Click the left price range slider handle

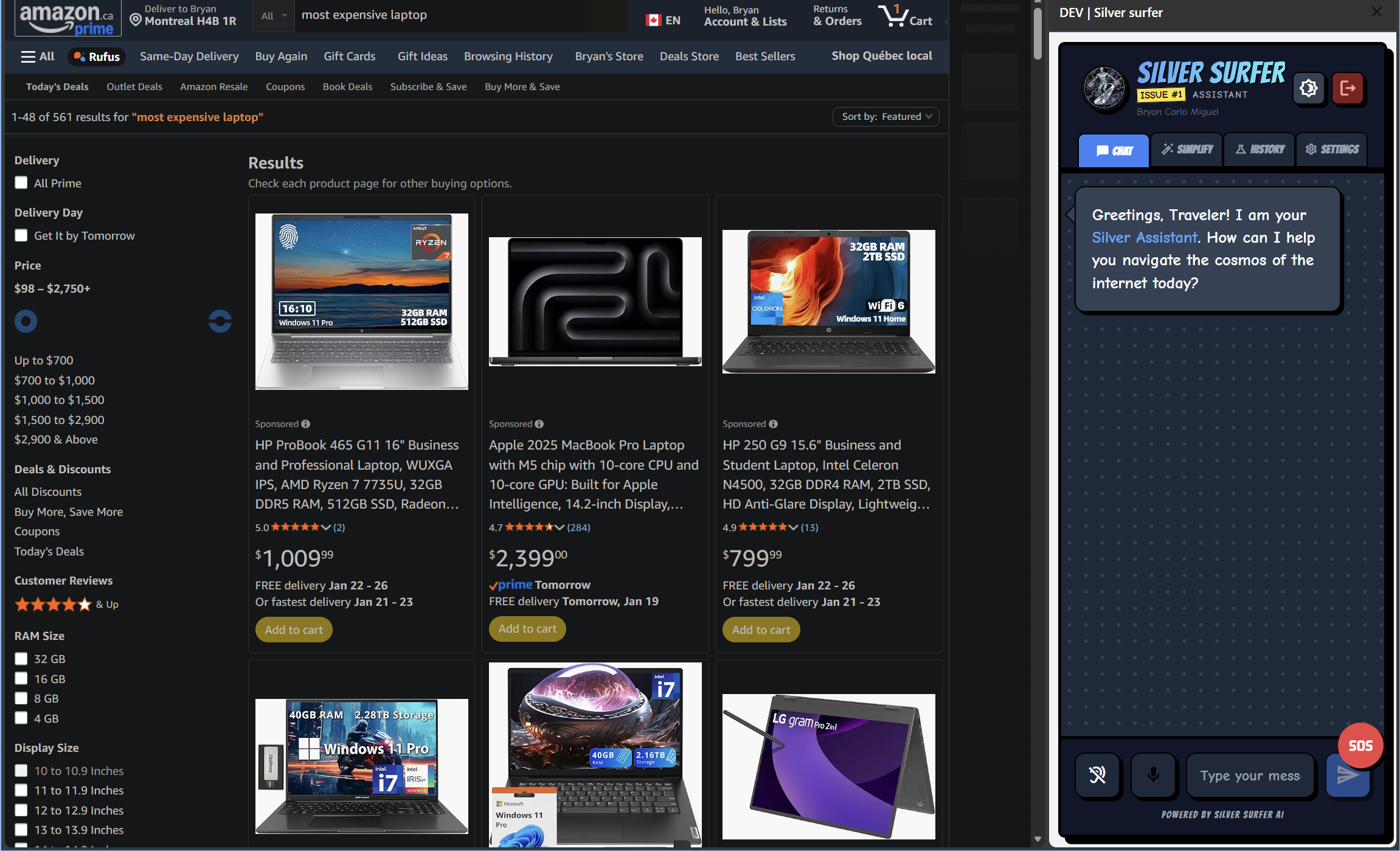26,321
